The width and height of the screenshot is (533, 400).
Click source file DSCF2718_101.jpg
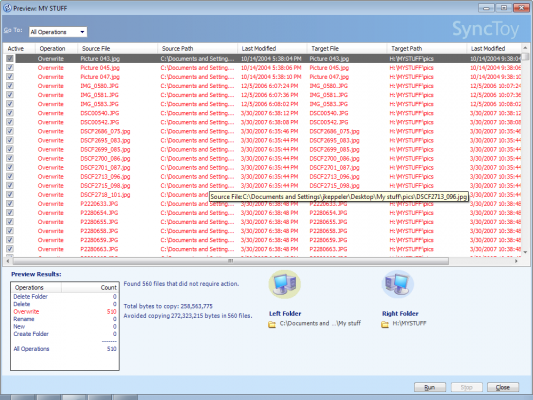tap(105, 195)
